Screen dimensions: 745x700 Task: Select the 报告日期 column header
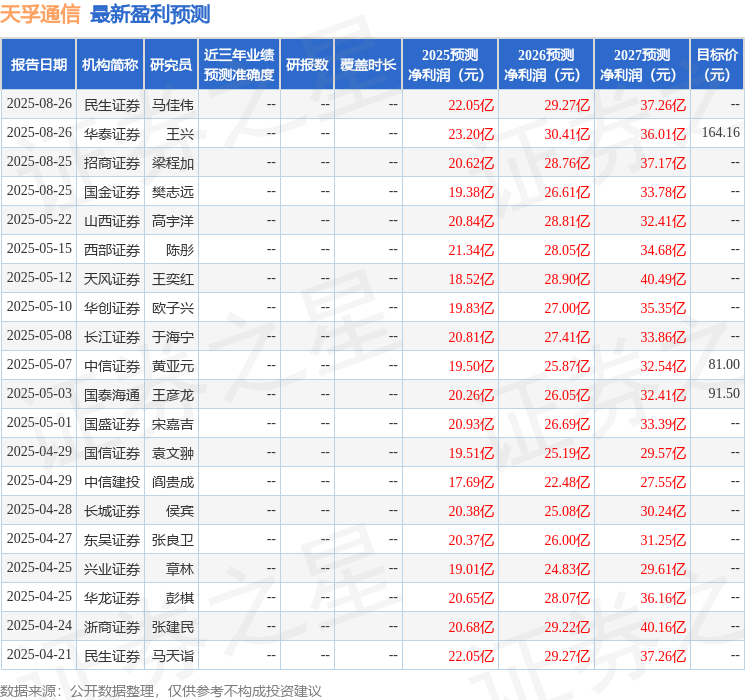39,64
